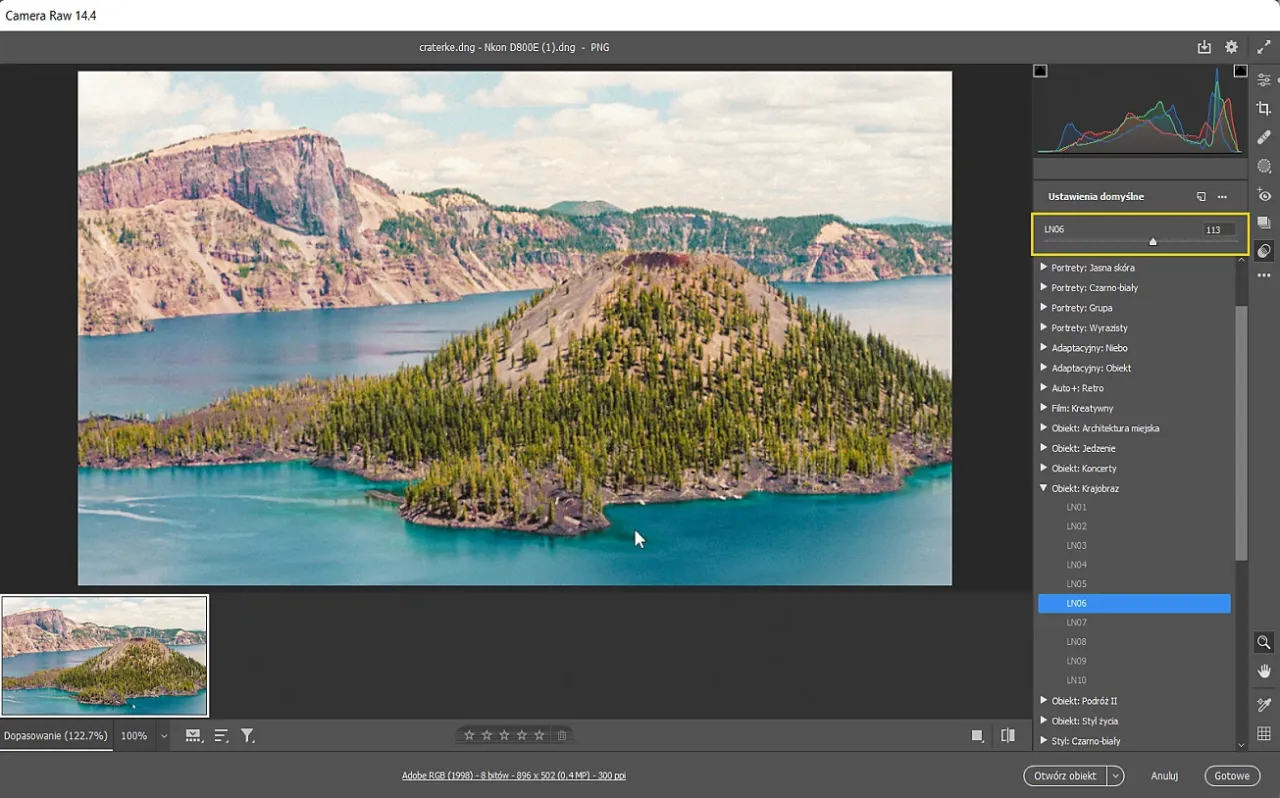The image size is (1280, 798).
Task: Click the LN06 preset amount slider
Action: (x=1153, y=241)
